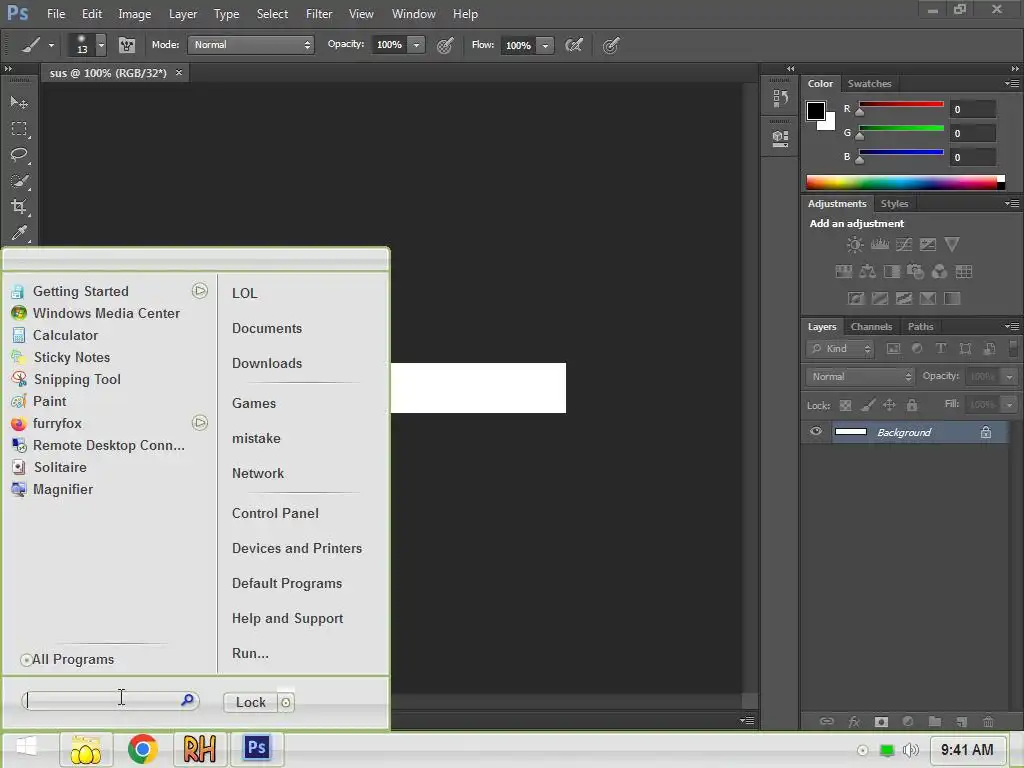This screenshot has width=1024, height=768.
Task: Expand the Getting Started submenu arrow
Action: coord(200,291)
